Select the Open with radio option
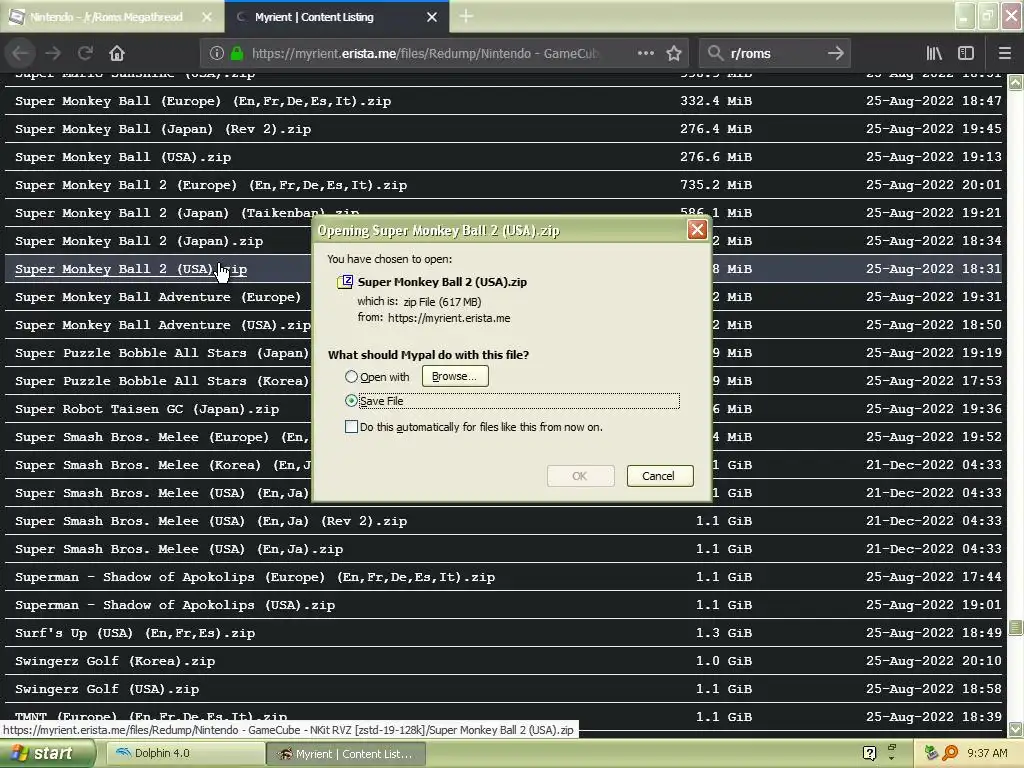The image size is (1024, 768). pyautogui.click(x=351, y=377)
